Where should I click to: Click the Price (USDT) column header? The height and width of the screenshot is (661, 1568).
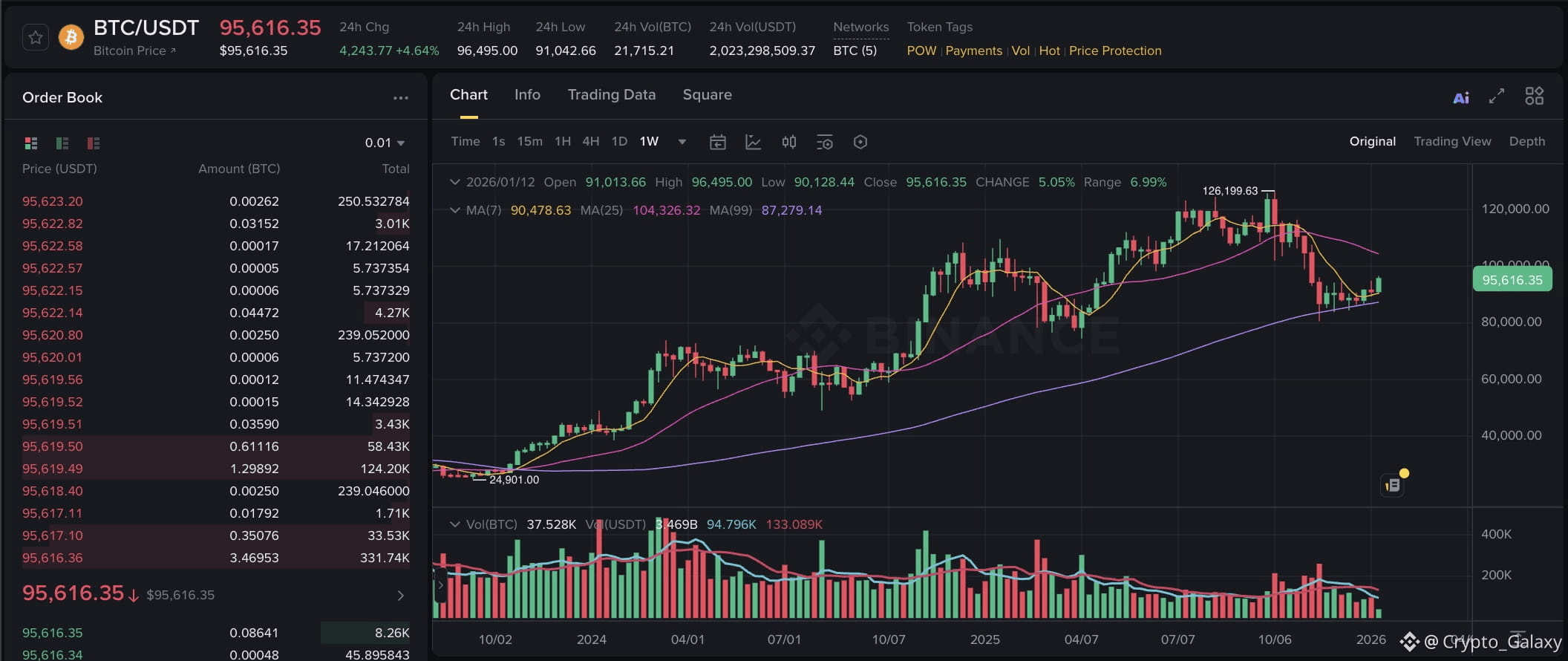pyautogui.click(x=59, y=169)
